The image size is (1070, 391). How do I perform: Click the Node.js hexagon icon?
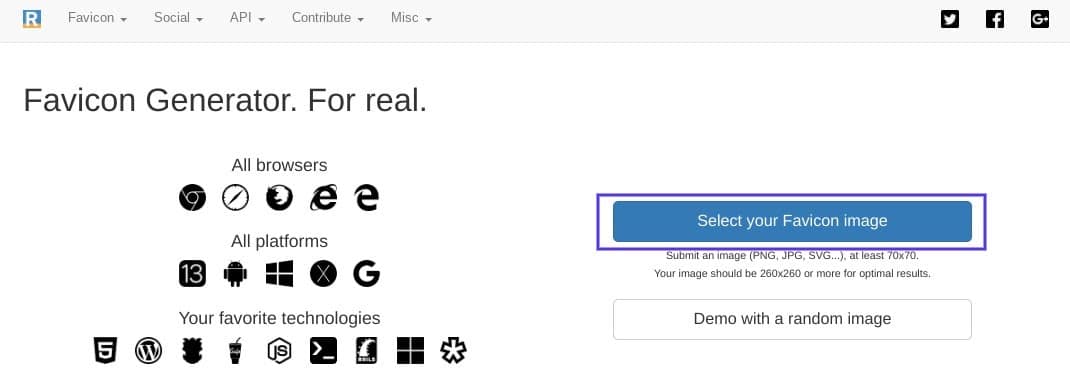click(x=279, y=351)
